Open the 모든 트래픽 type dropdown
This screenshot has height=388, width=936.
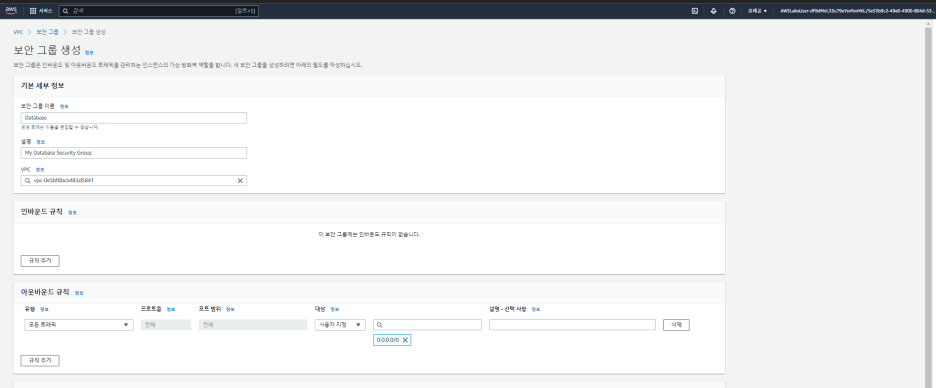(x=79, y=325)
